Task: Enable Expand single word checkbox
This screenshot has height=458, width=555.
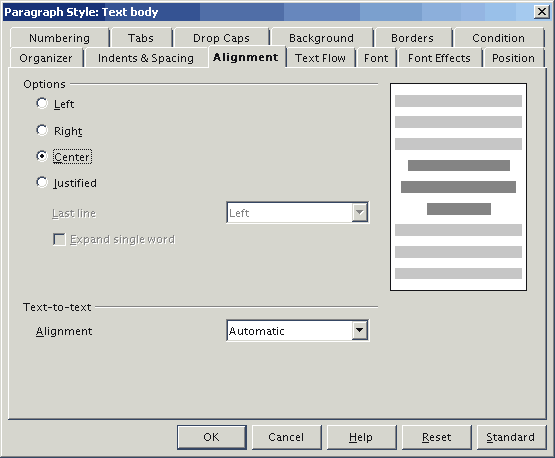Action: coord(59,239)
